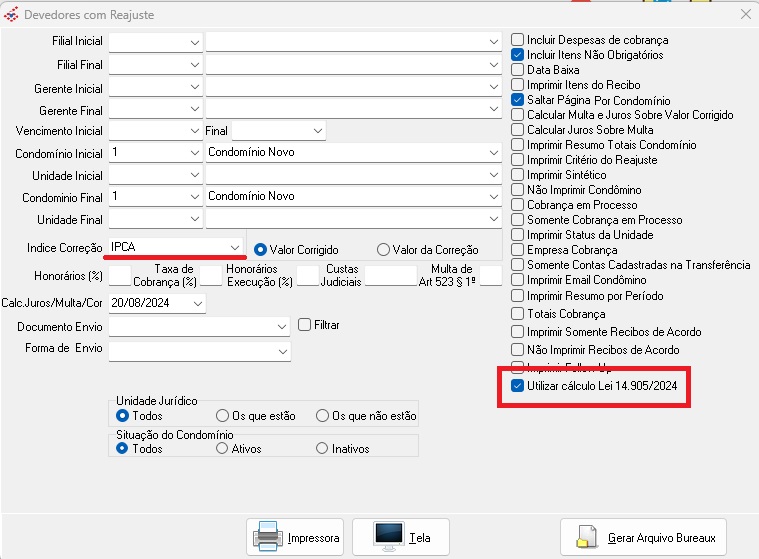
Task: Choose Os que estão in Unidade Jurídico
Action: coord(222,415)
